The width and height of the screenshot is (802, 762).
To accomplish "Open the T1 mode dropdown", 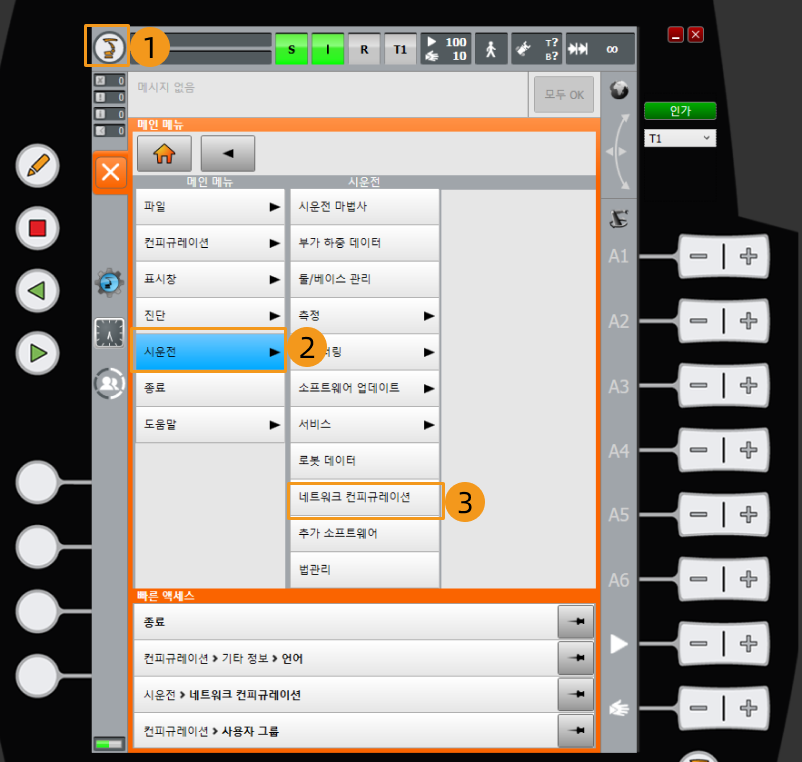I will 680,138.
